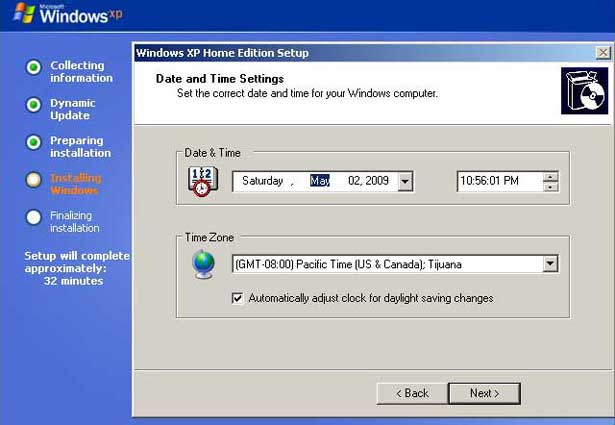
Task: Expand the time zone dropdown arrow
Action: pos(550,264)
